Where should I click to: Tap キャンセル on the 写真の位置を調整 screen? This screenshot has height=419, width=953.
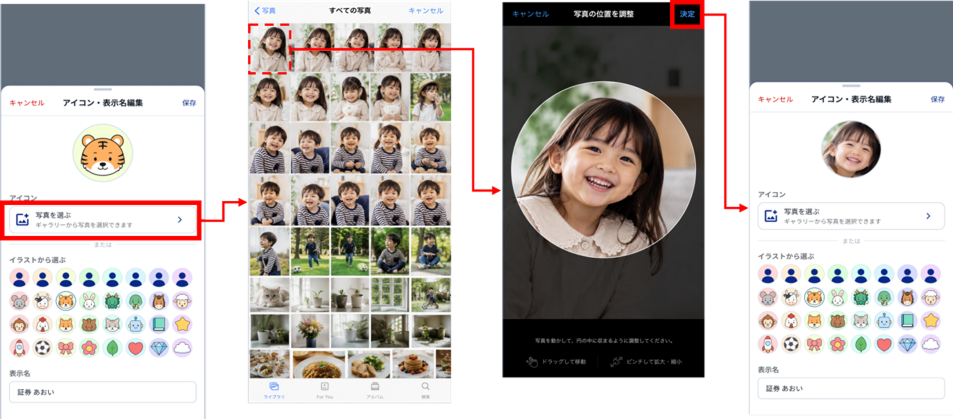click(531, 14)
